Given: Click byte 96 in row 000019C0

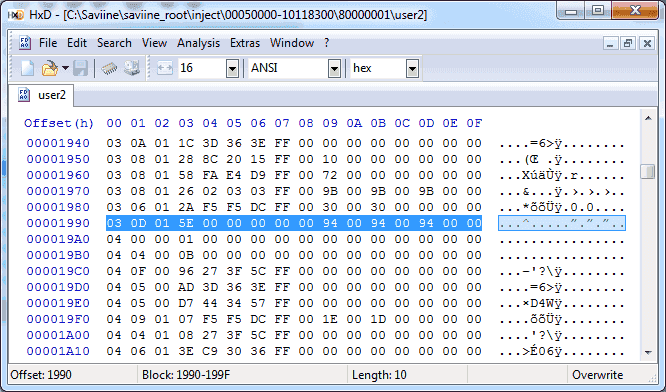Looking at the screenshot, I should [186, 271].
